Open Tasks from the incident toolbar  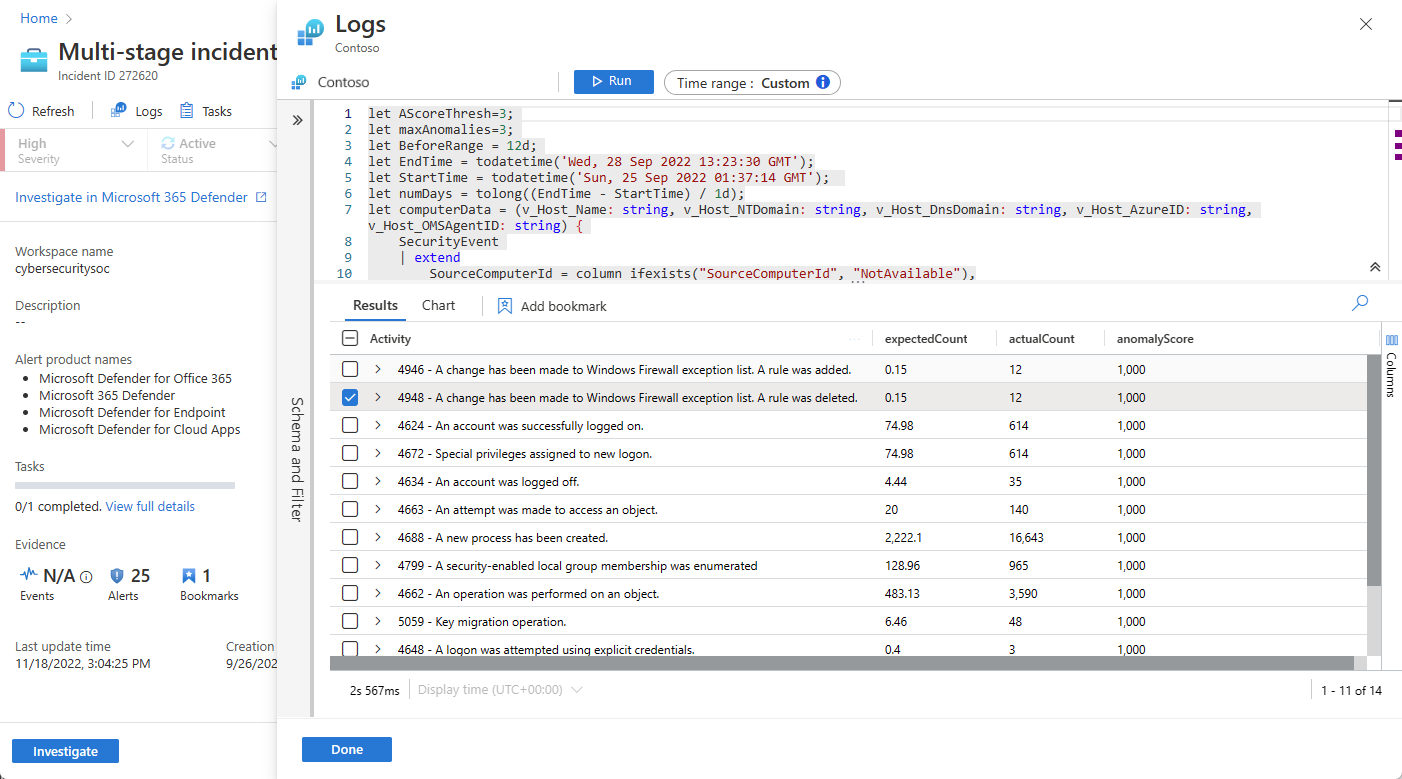tap(205, 111)
